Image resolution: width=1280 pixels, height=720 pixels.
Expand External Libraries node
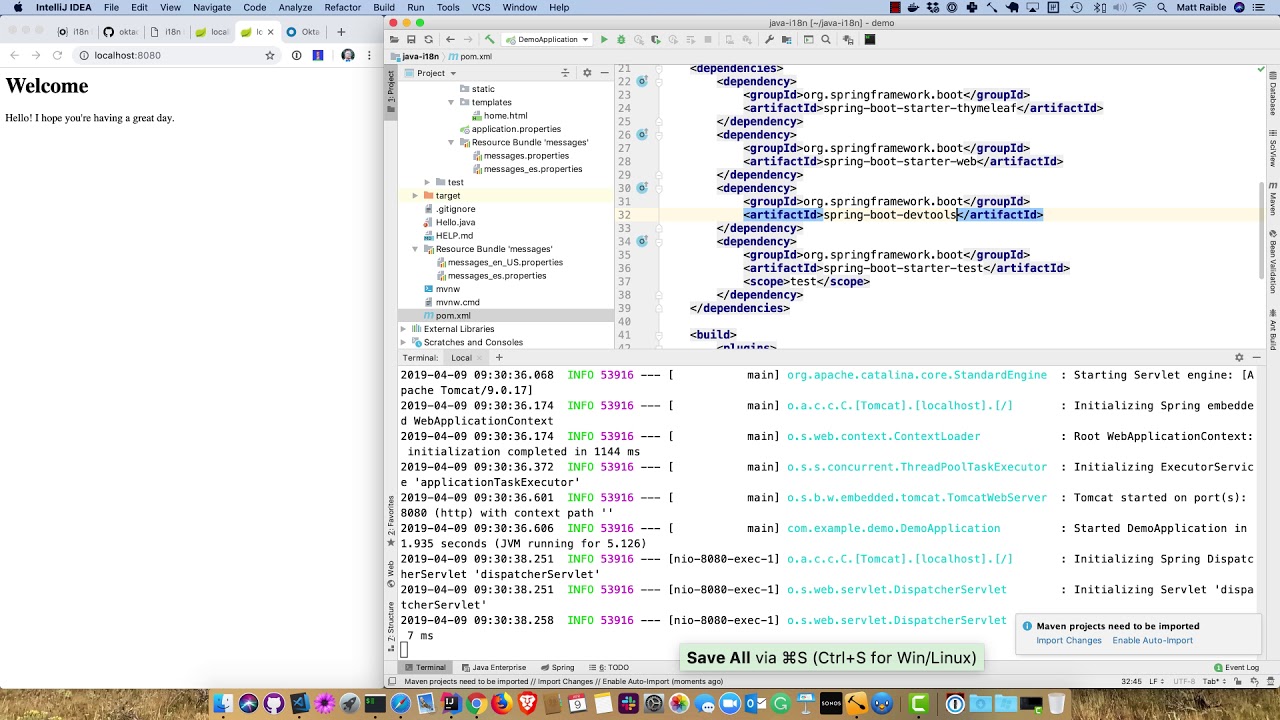[x=403, y=329]
